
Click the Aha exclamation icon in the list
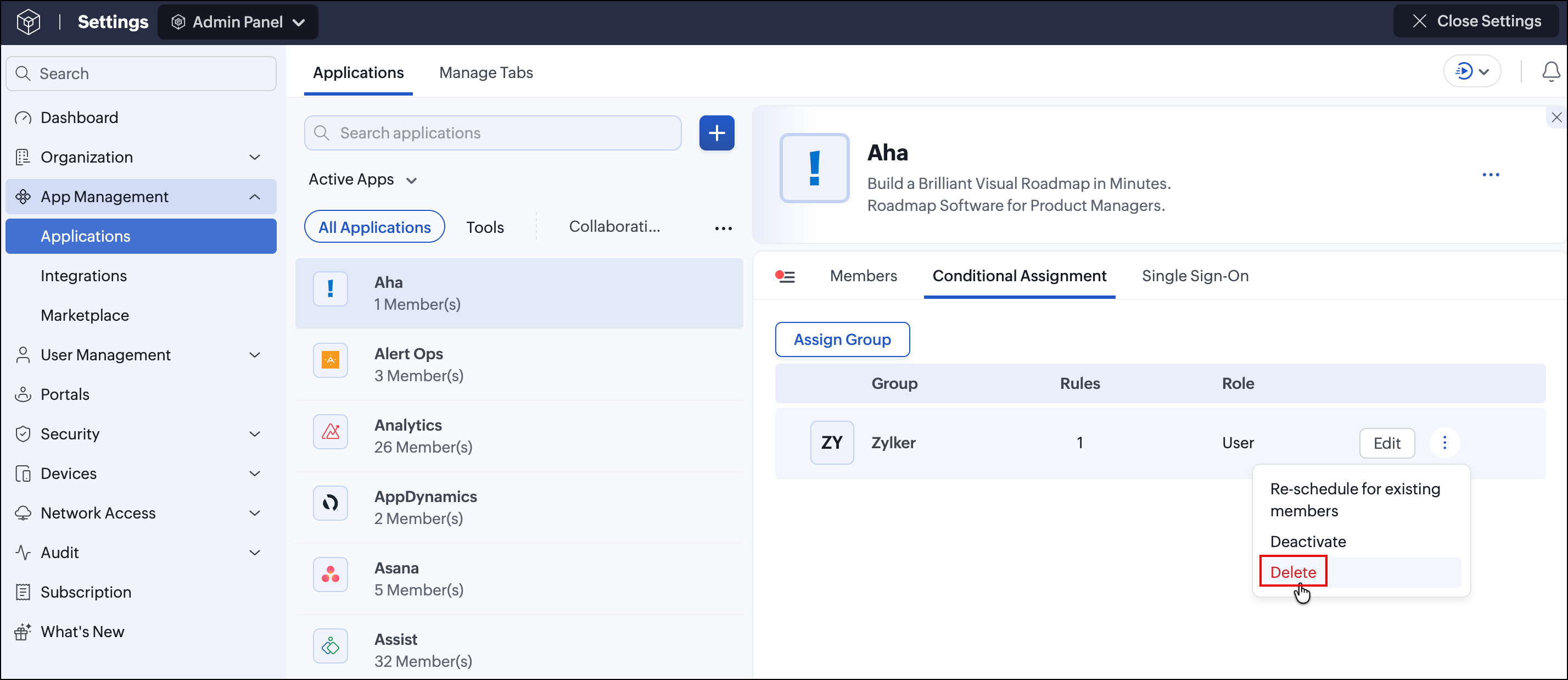(x=331, y=288)
